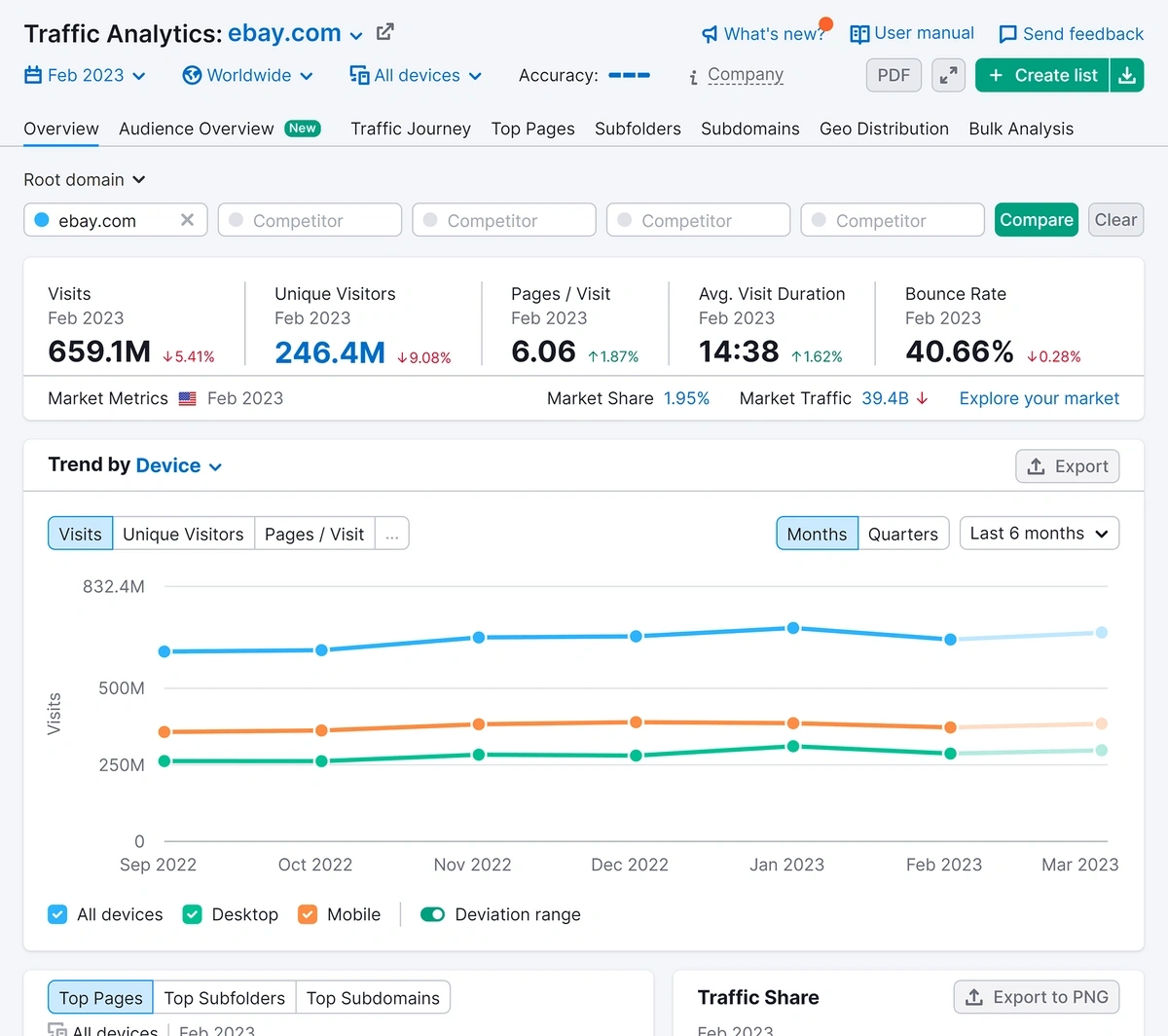Viewport: 1168px width, 1036px height.
Task: Open the Subdomains tab
Action: tap(750, 129)
